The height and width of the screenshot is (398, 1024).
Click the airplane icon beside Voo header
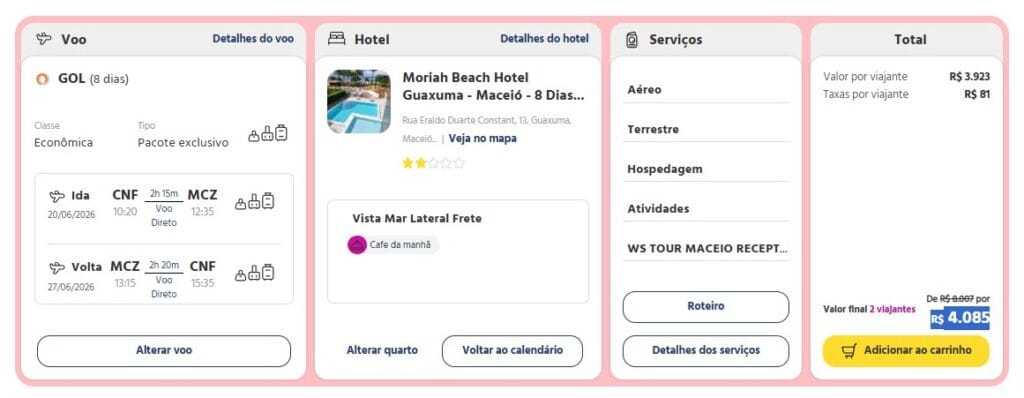click(44, 39)
